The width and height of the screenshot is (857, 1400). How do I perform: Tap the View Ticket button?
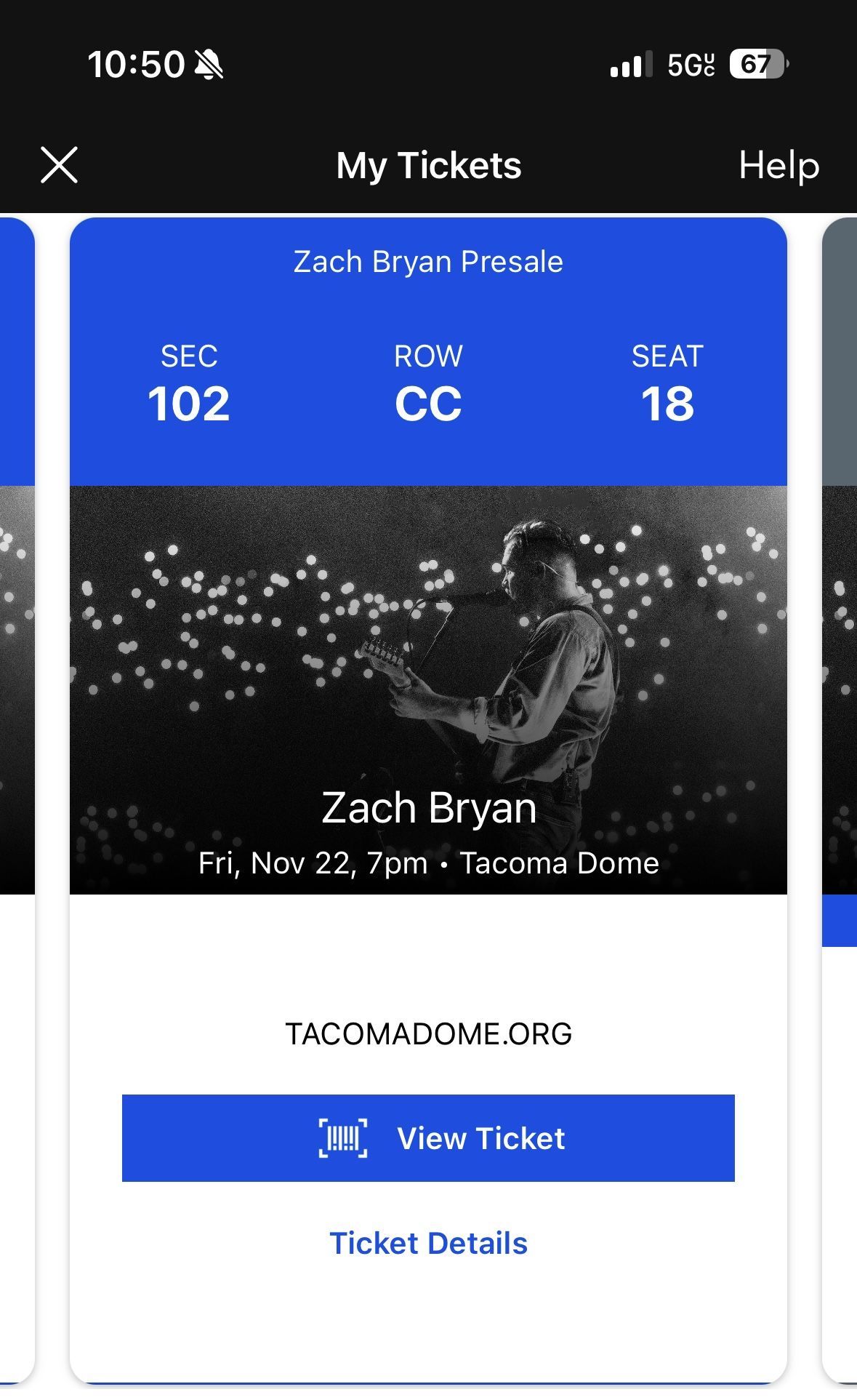click(428, 1138)
